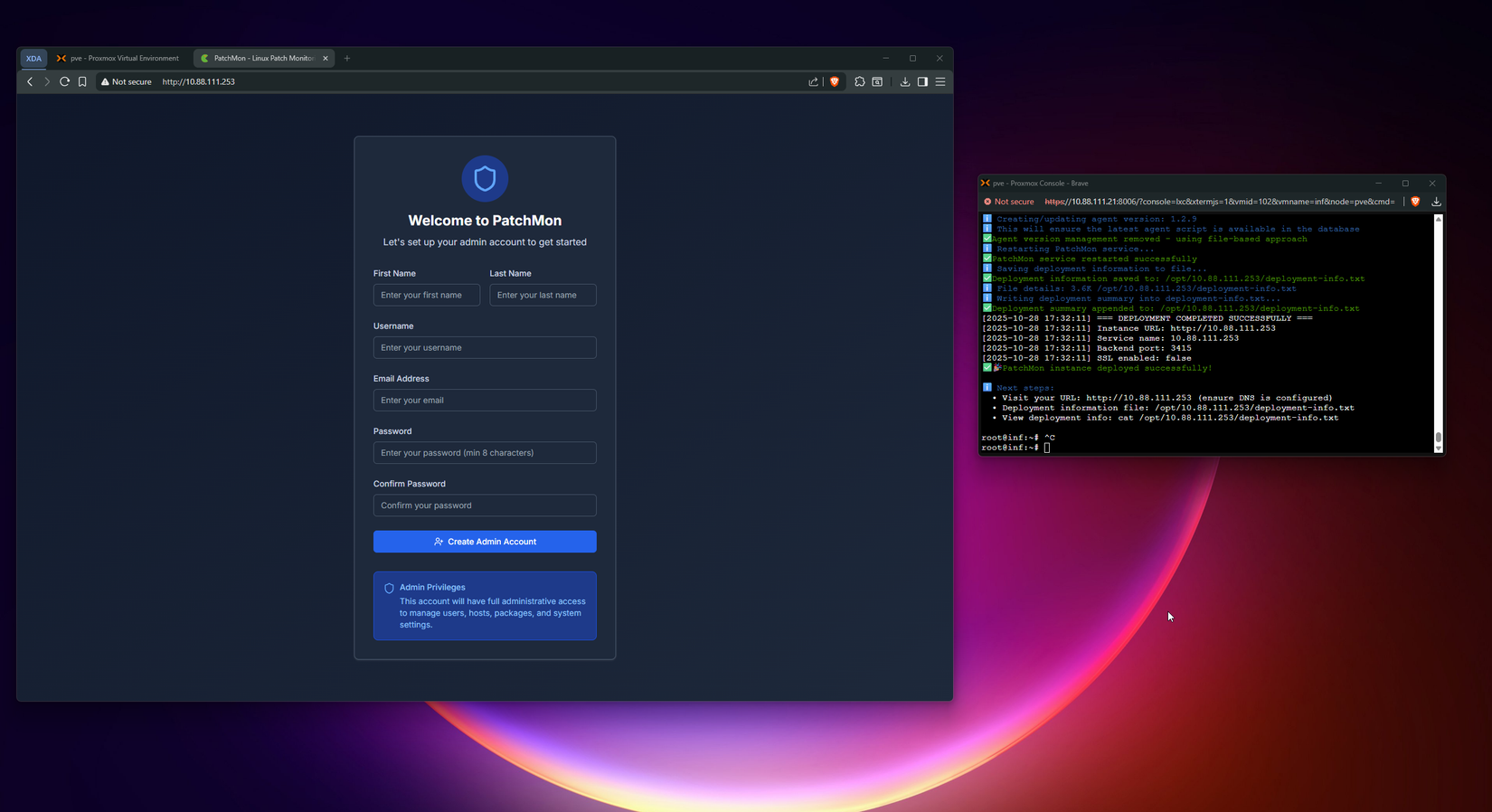Viewport: 1492px width, 812px height.
Task: Open the downloads icon in main browser
Action: 904,81
